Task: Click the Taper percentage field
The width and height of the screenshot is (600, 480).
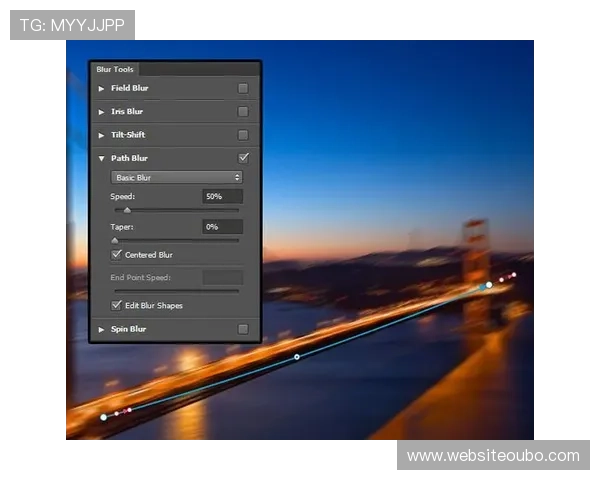Action: coord(221,227)
